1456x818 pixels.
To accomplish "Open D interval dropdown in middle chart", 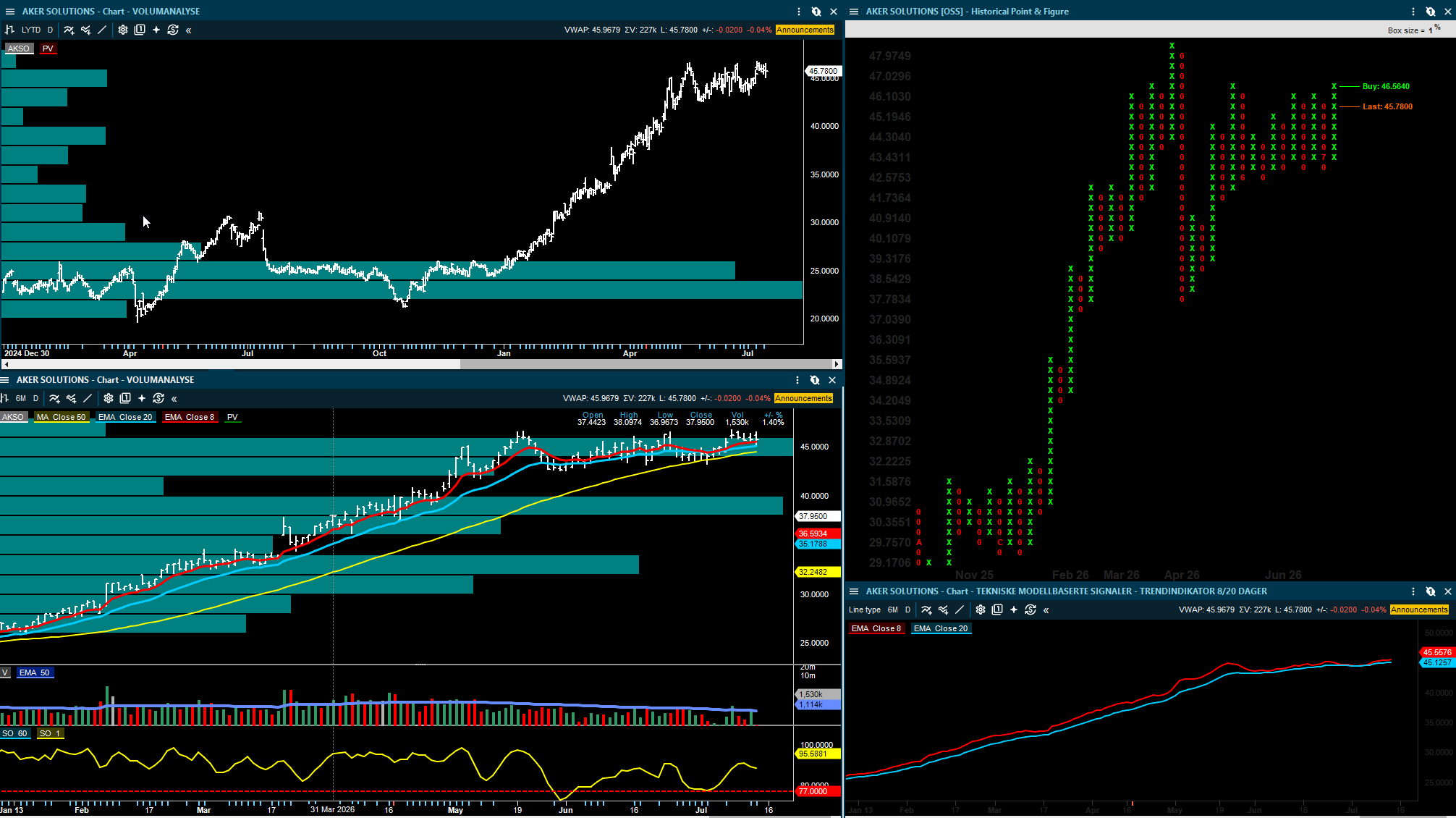I will coord(36,398).
